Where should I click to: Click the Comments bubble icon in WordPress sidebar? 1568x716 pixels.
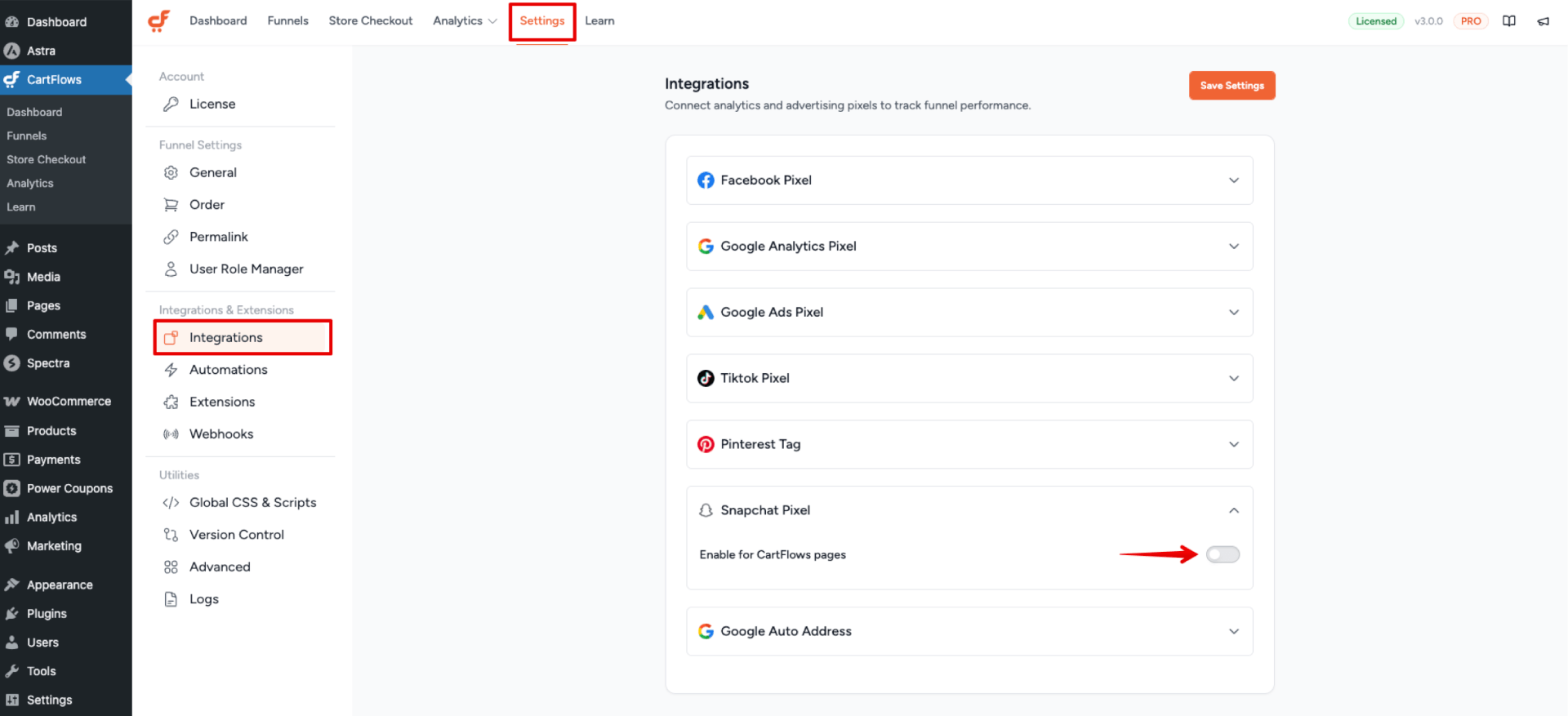click(12, 335)
